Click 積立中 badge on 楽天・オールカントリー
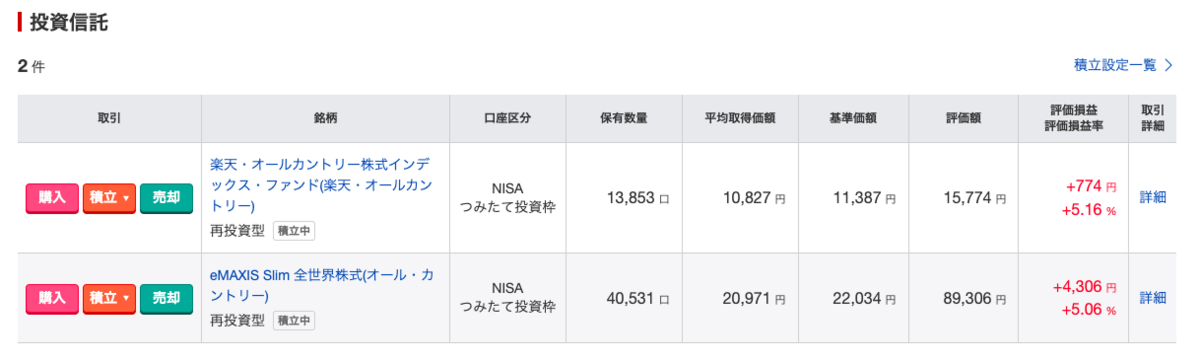 pyautogui.click(x=294, y=231)
